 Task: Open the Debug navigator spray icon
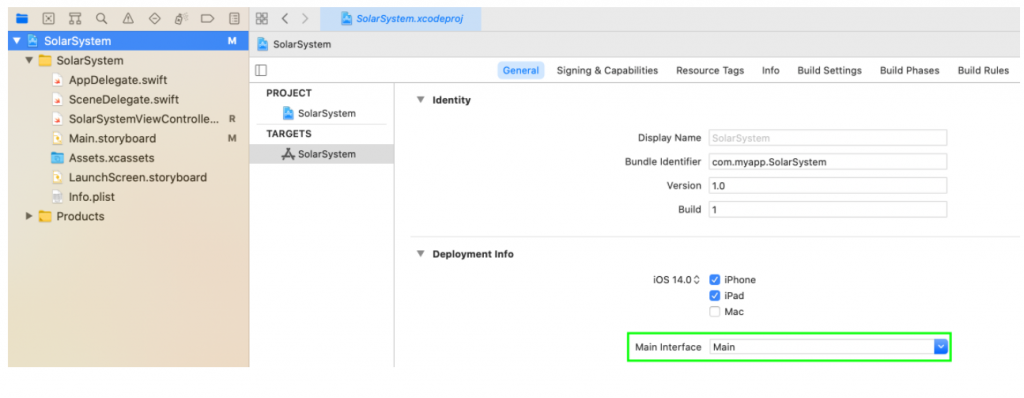(182, 18)
